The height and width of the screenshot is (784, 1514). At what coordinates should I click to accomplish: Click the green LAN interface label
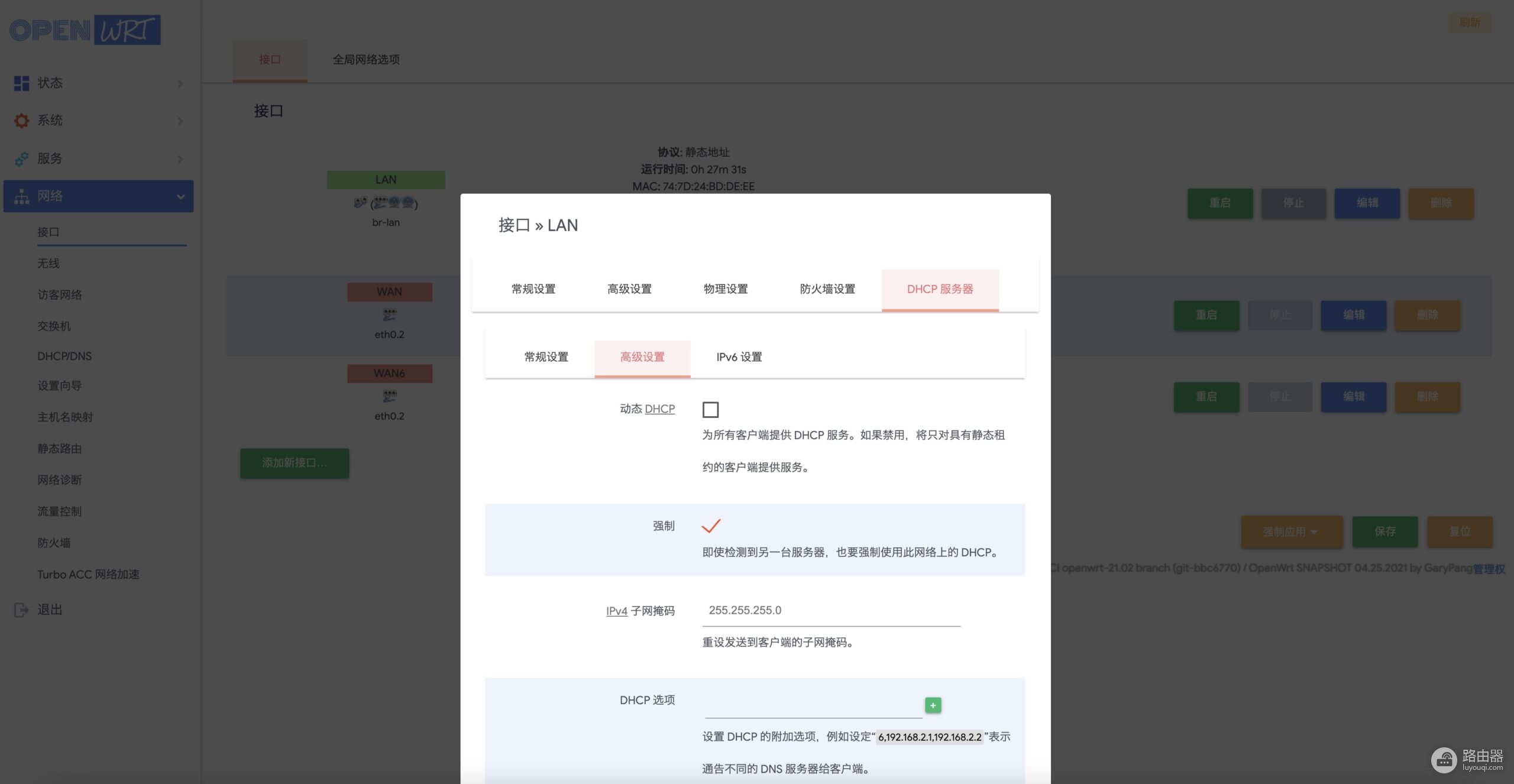386,180
